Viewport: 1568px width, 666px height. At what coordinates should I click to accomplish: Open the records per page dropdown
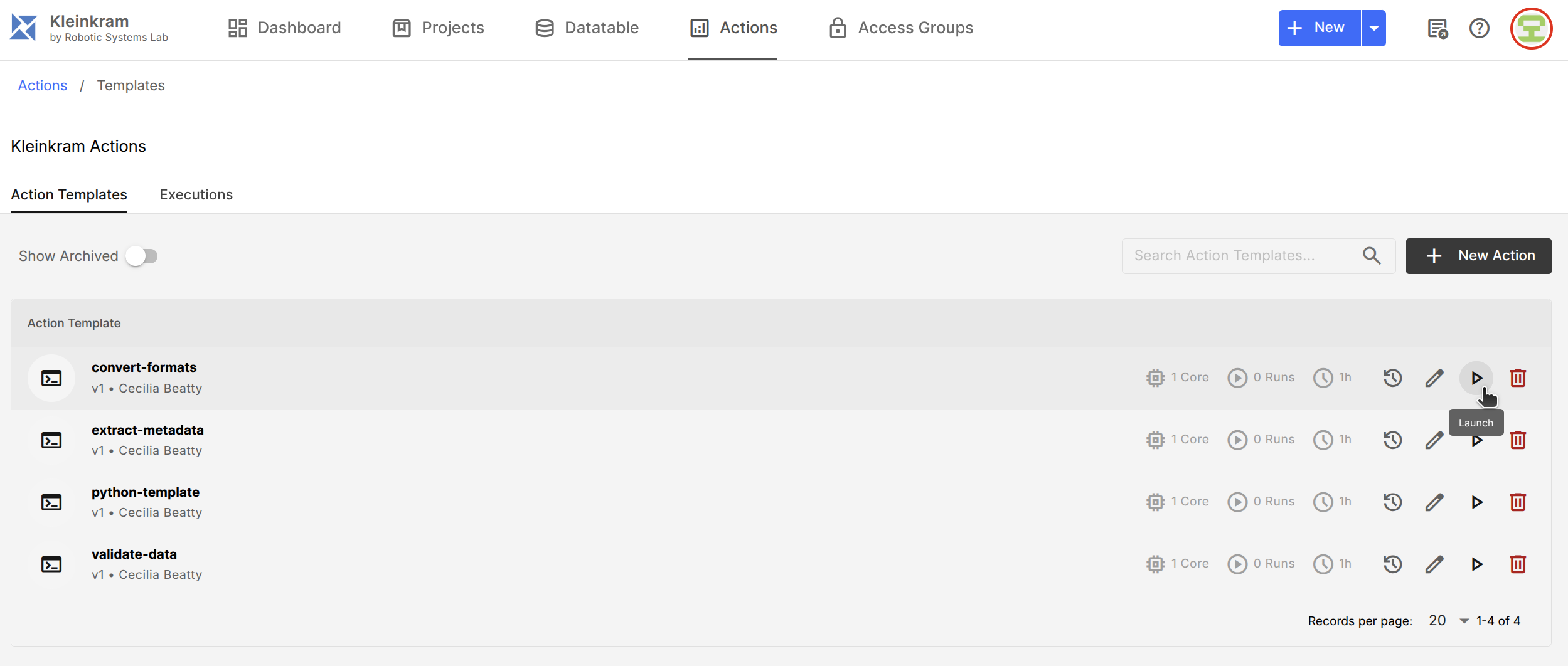coord(1448,621)
